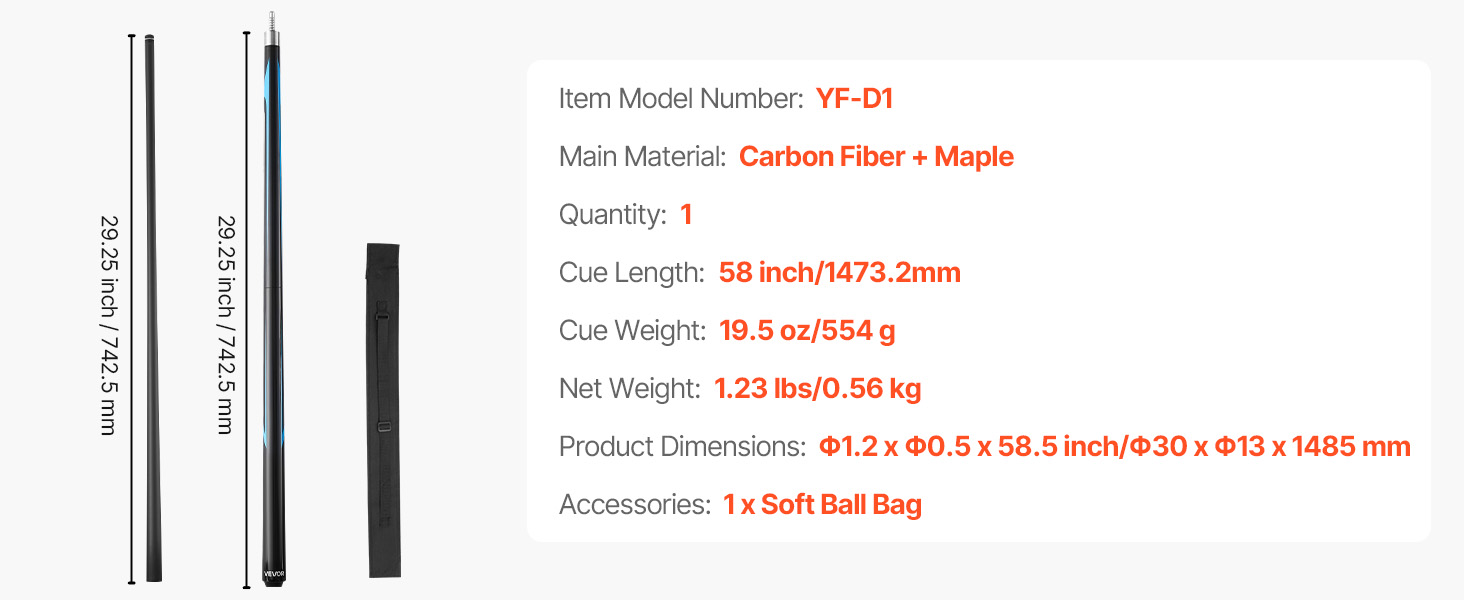The height and width of the screenshot is (600, 1464).
Task: Click the Item Model Number label
Action: point(681,98)
